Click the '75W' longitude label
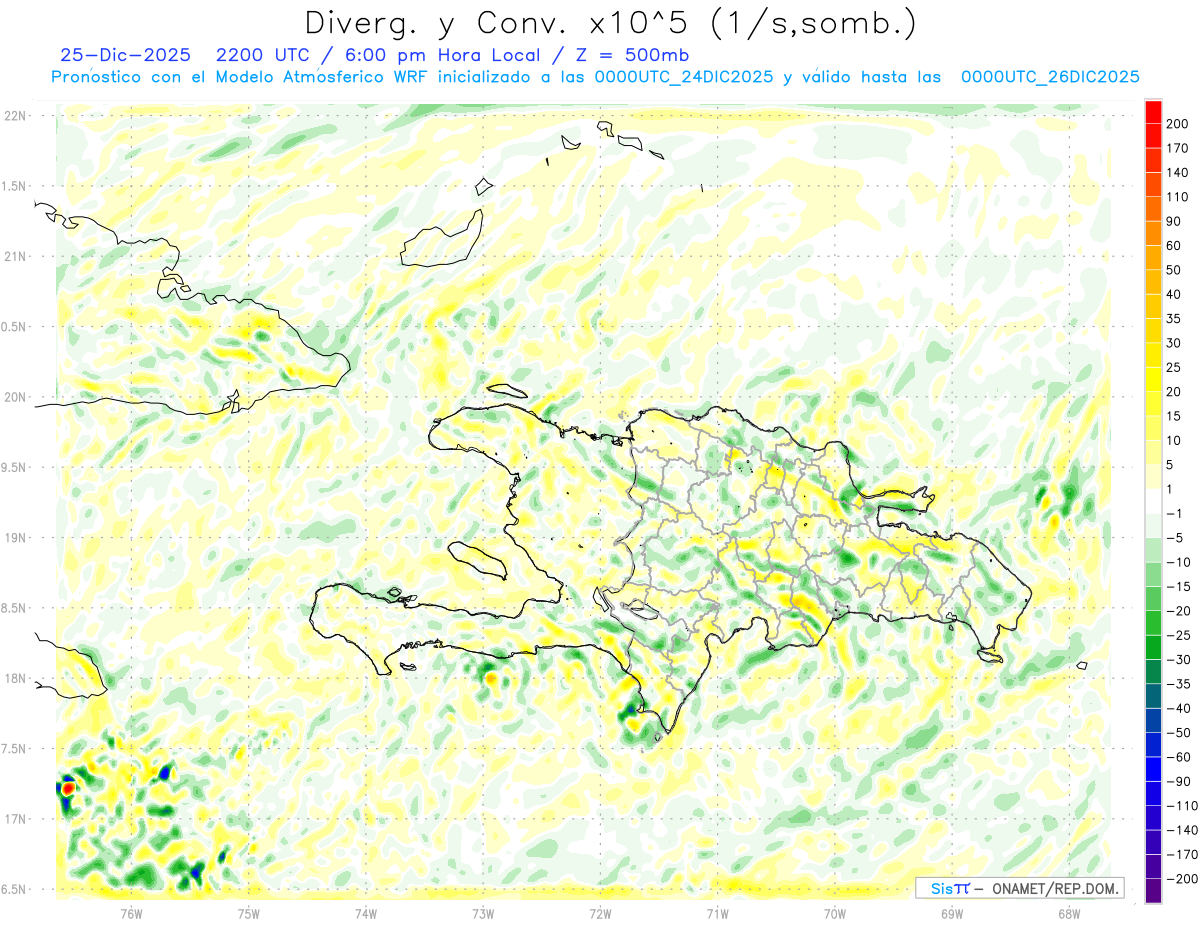Viewport: 1200px width, 927px height. [249, 914]
